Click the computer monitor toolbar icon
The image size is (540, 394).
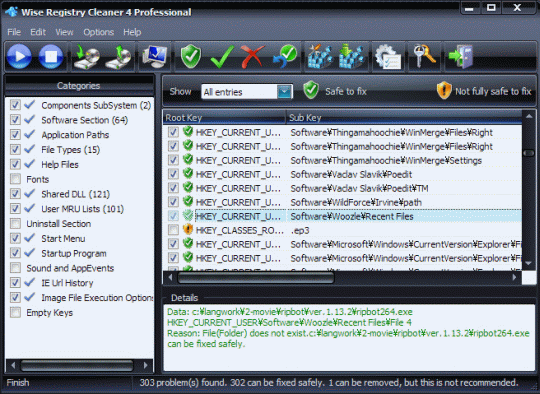pyautogui.click(x=155, y=56)
